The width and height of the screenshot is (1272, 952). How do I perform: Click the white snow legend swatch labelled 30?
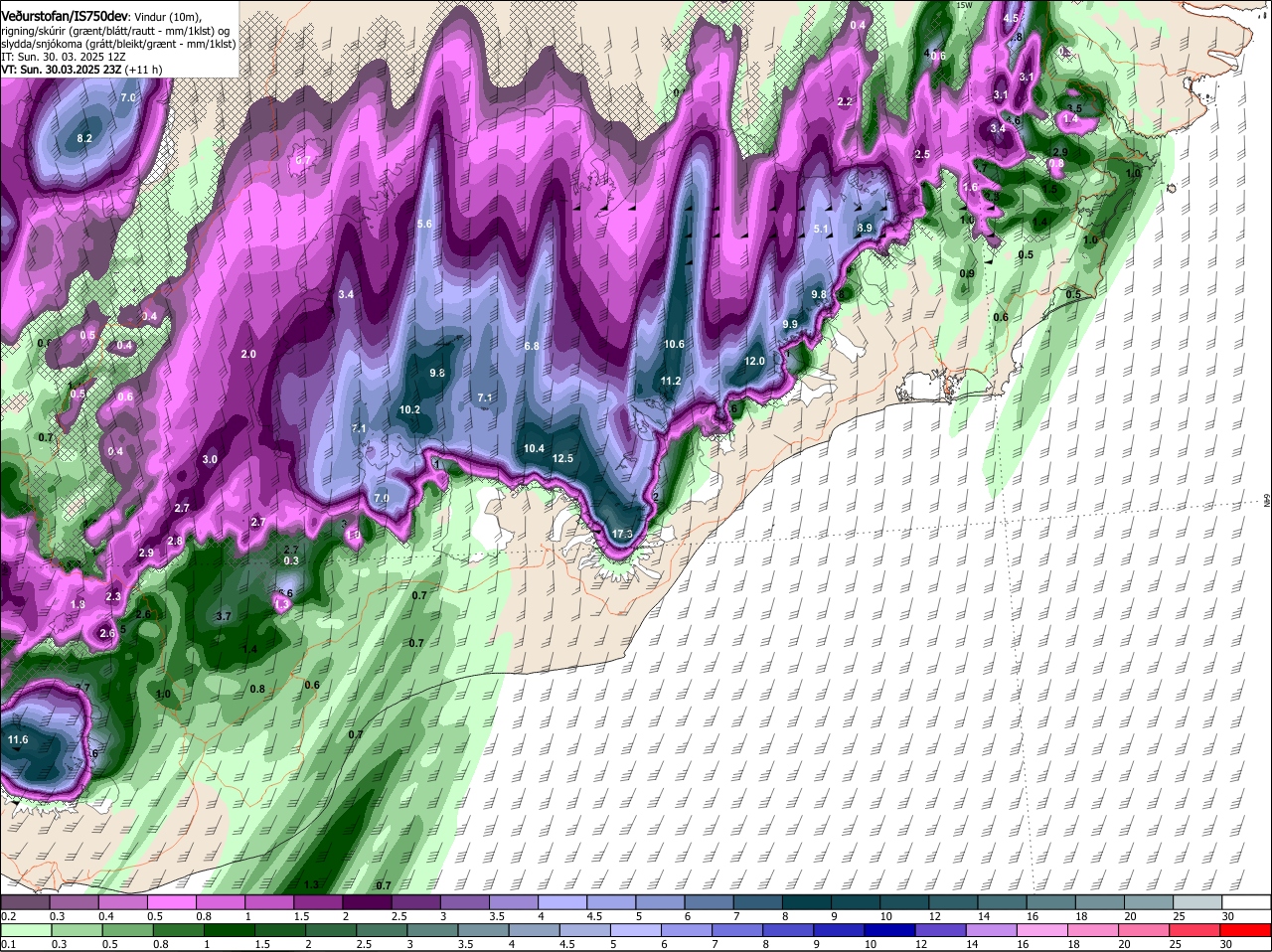[x=1247, y=902]
